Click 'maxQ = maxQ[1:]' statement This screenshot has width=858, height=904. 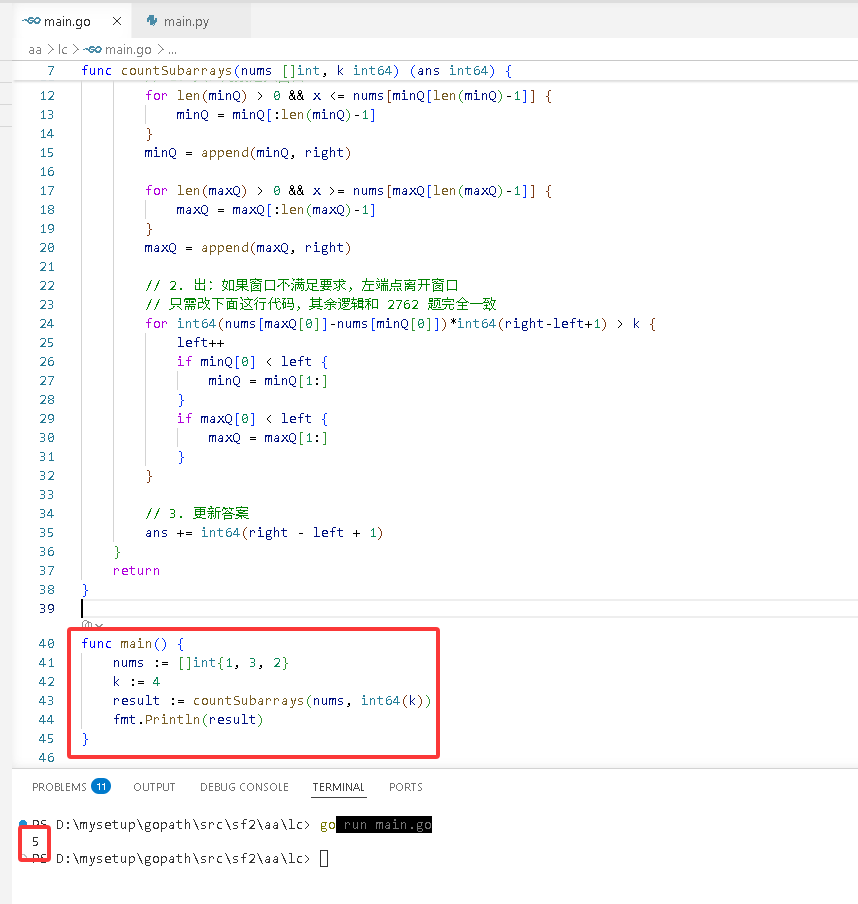point(268,438)
